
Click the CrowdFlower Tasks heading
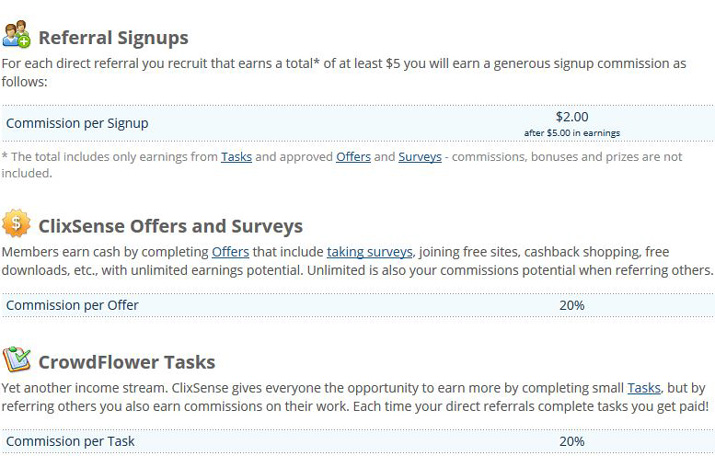tap(127, 362)
